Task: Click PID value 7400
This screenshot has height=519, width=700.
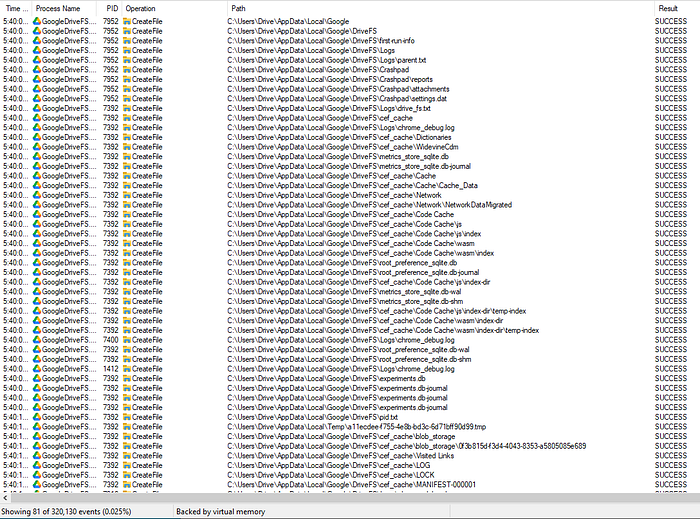Action: tap(110, 340)
